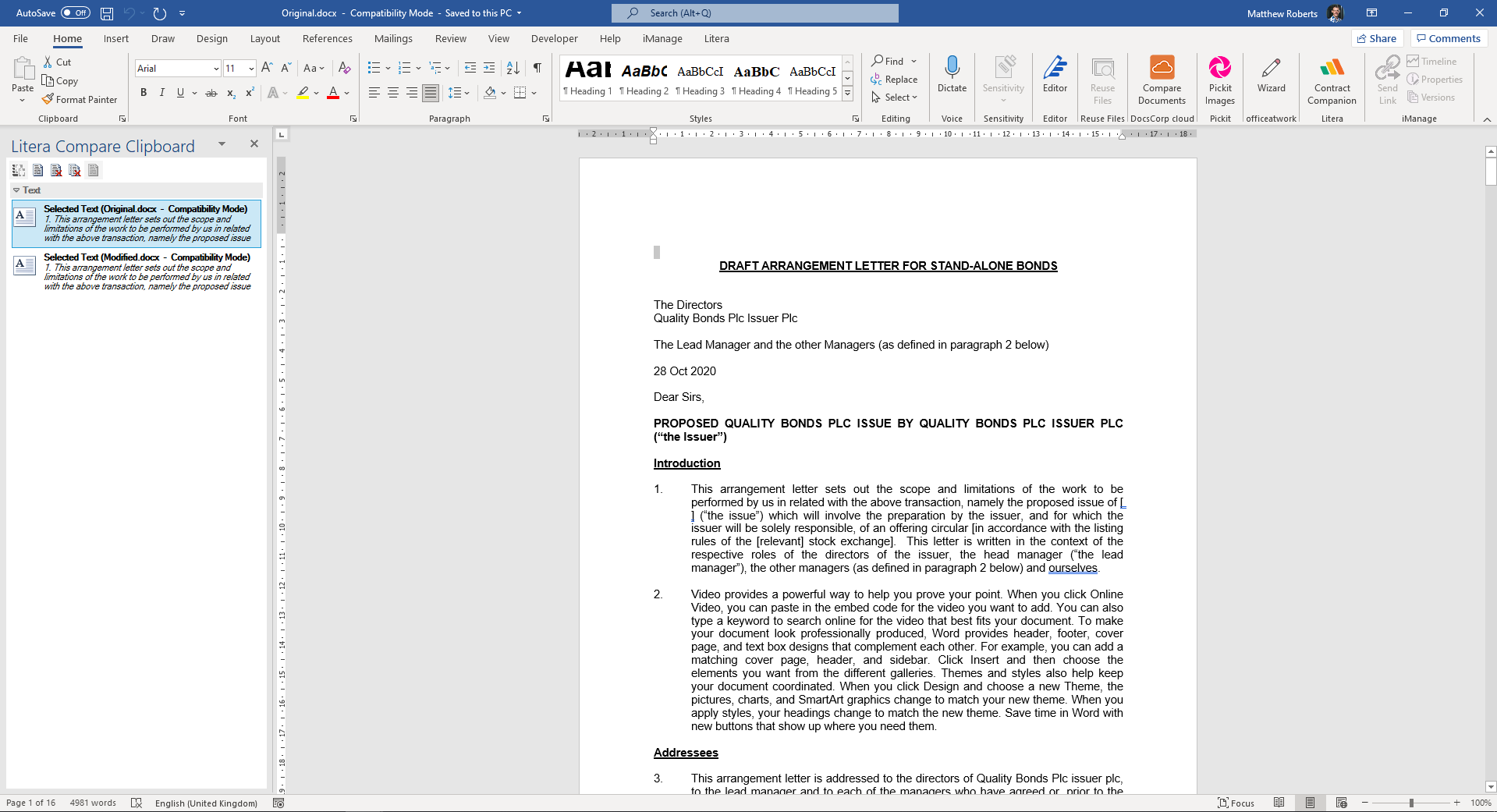Switch to the Review tab
This screenshot has height=812, width=1497.
[450, 39]
